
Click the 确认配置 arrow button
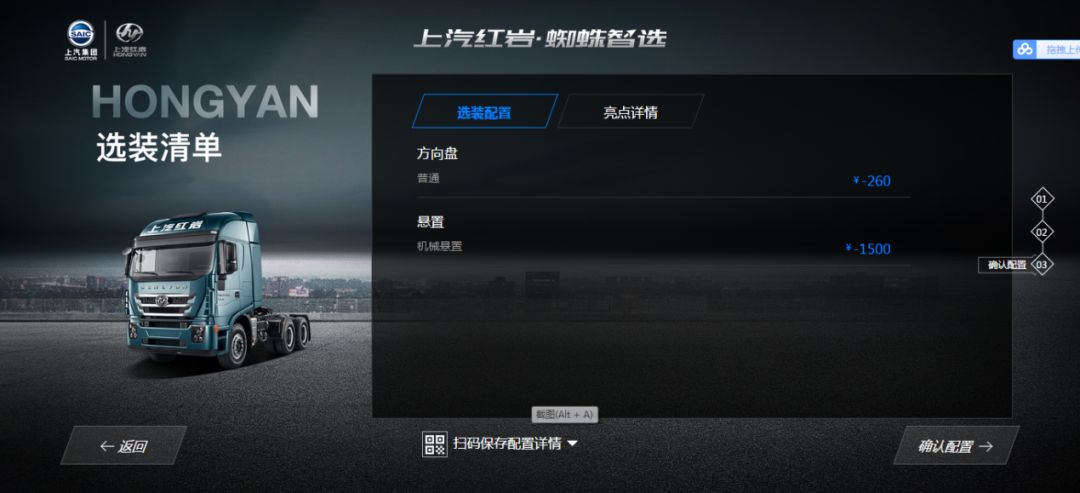coord(956,445)
